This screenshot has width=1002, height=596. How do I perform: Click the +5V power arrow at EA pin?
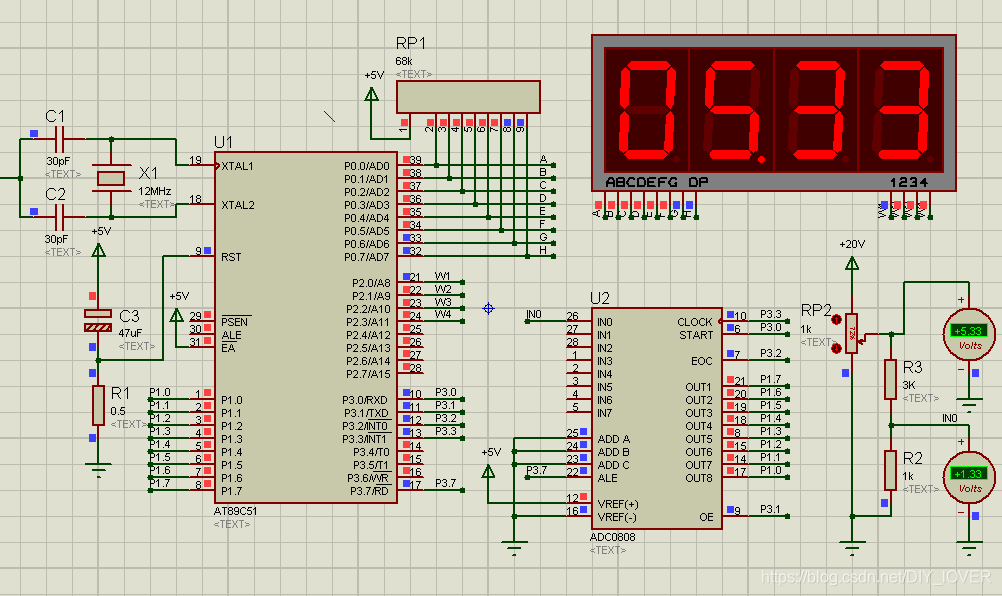tap(177, 314)
